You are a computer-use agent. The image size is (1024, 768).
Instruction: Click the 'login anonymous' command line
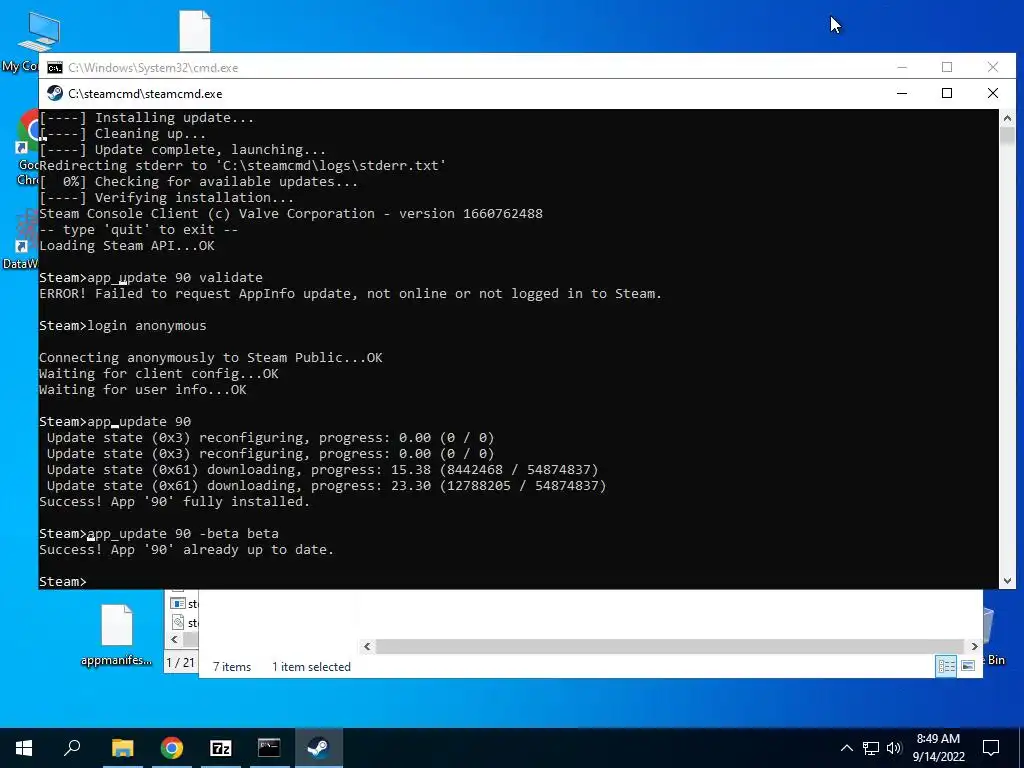point(123,325)
